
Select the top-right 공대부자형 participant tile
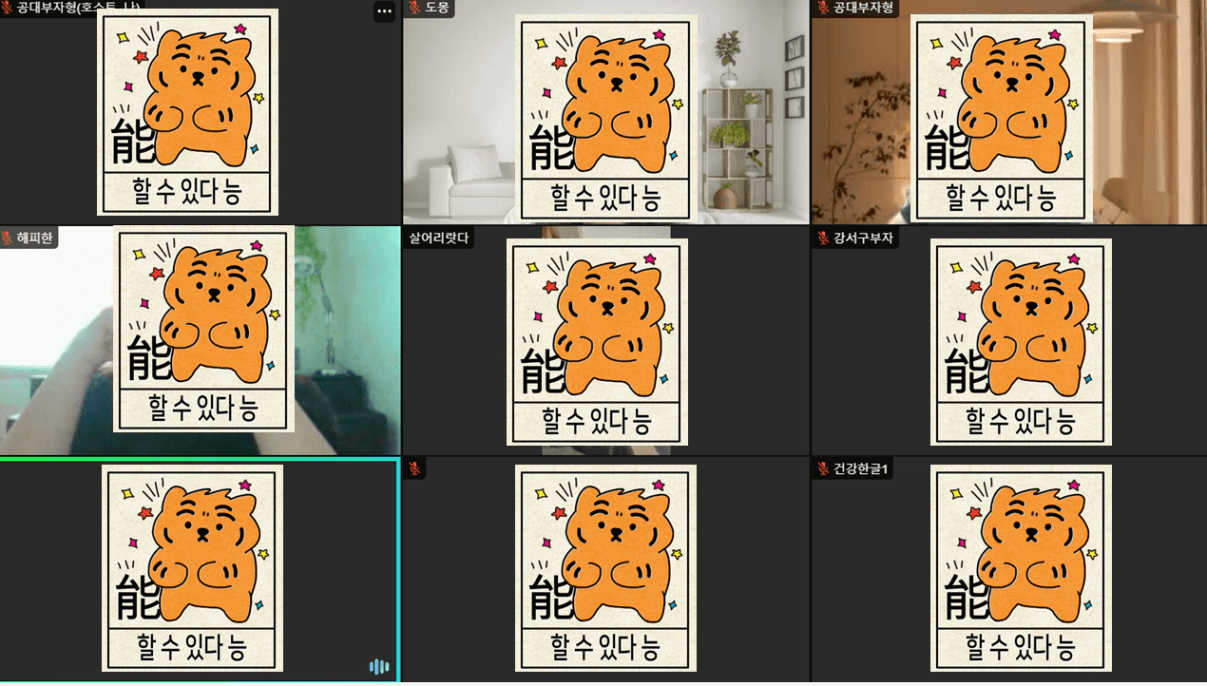1009,112
